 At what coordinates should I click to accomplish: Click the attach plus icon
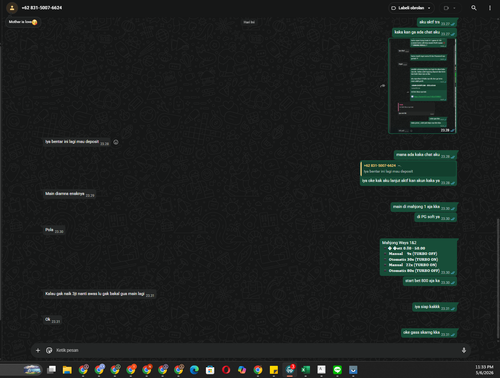click(38, 350)
